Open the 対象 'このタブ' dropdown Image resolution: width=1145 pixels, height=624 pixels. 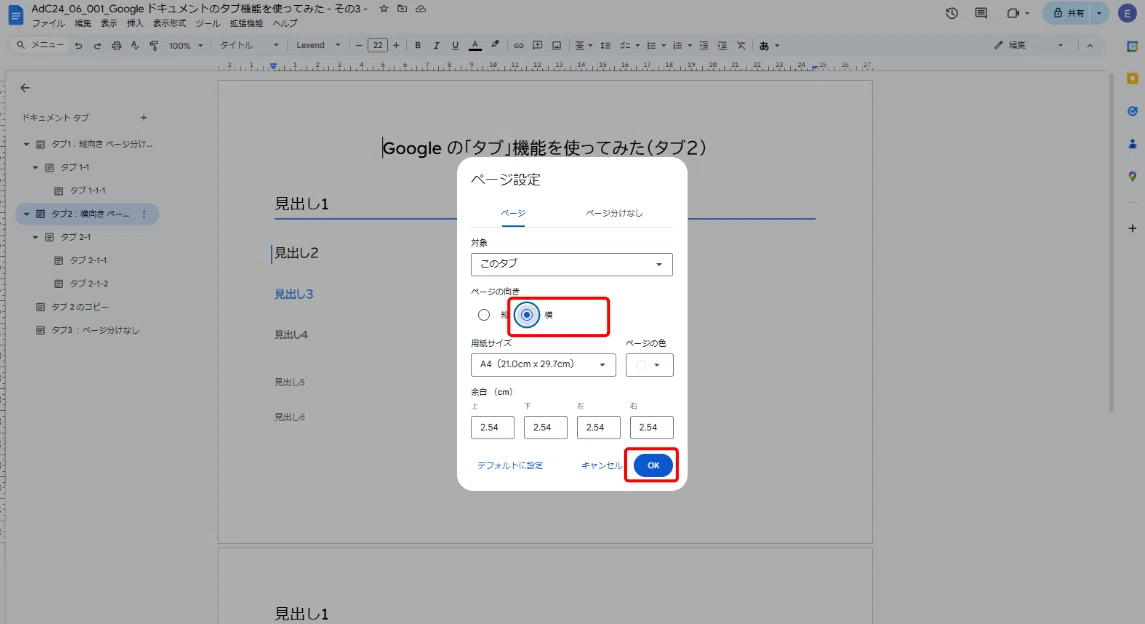(571, 264)
